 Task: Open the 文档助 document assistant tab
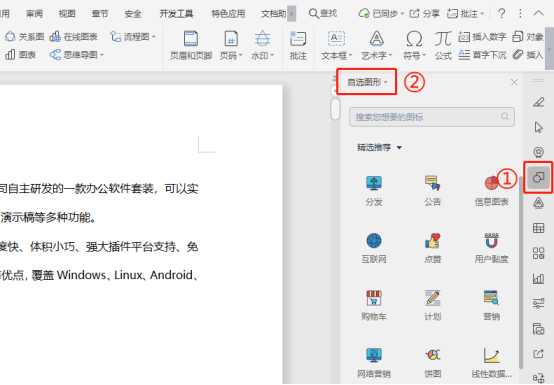pos(273,14)
